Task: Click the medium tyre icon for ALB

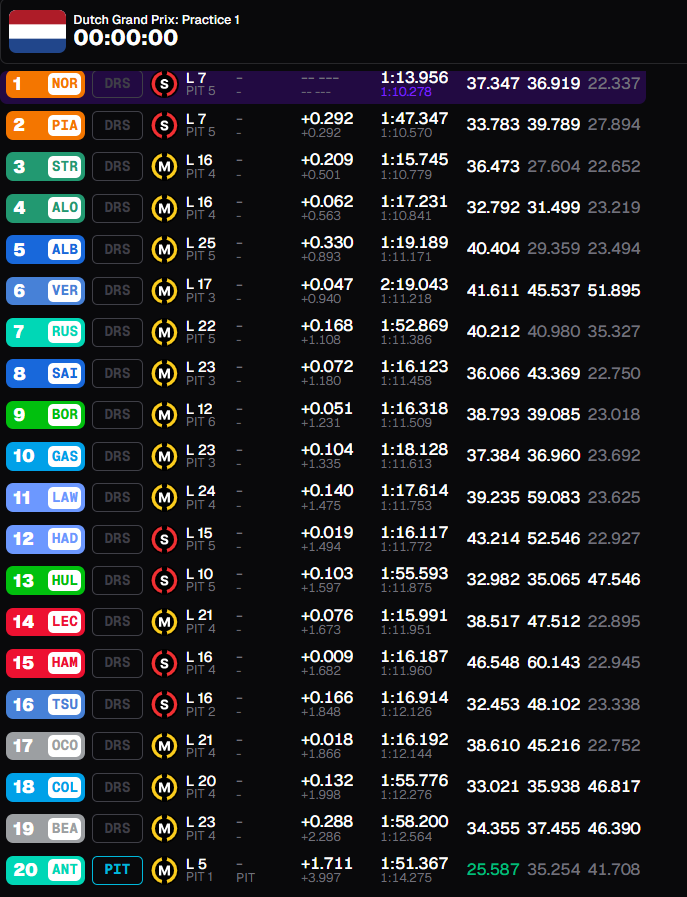Action: tap(164, 249)
